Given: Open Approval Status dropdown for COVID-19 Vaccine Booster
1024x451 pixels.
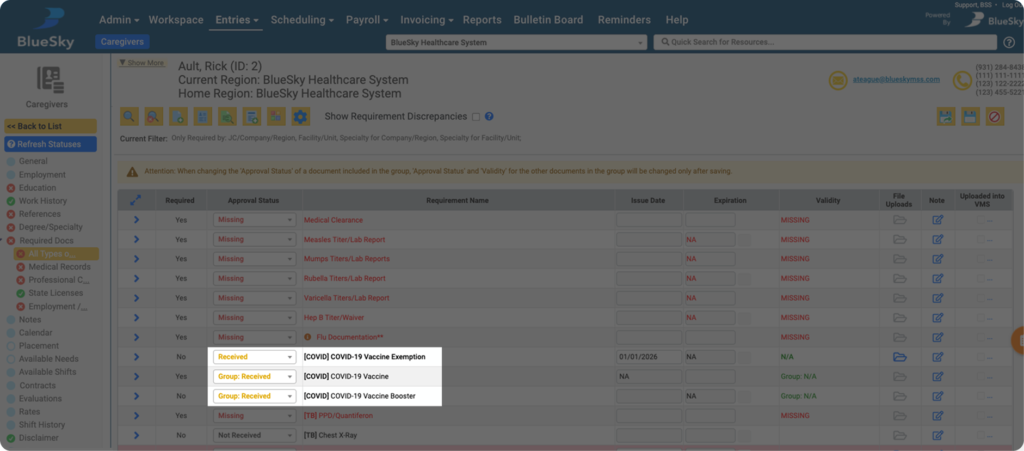Looking at the screenshot, I should tap(254, 396).
